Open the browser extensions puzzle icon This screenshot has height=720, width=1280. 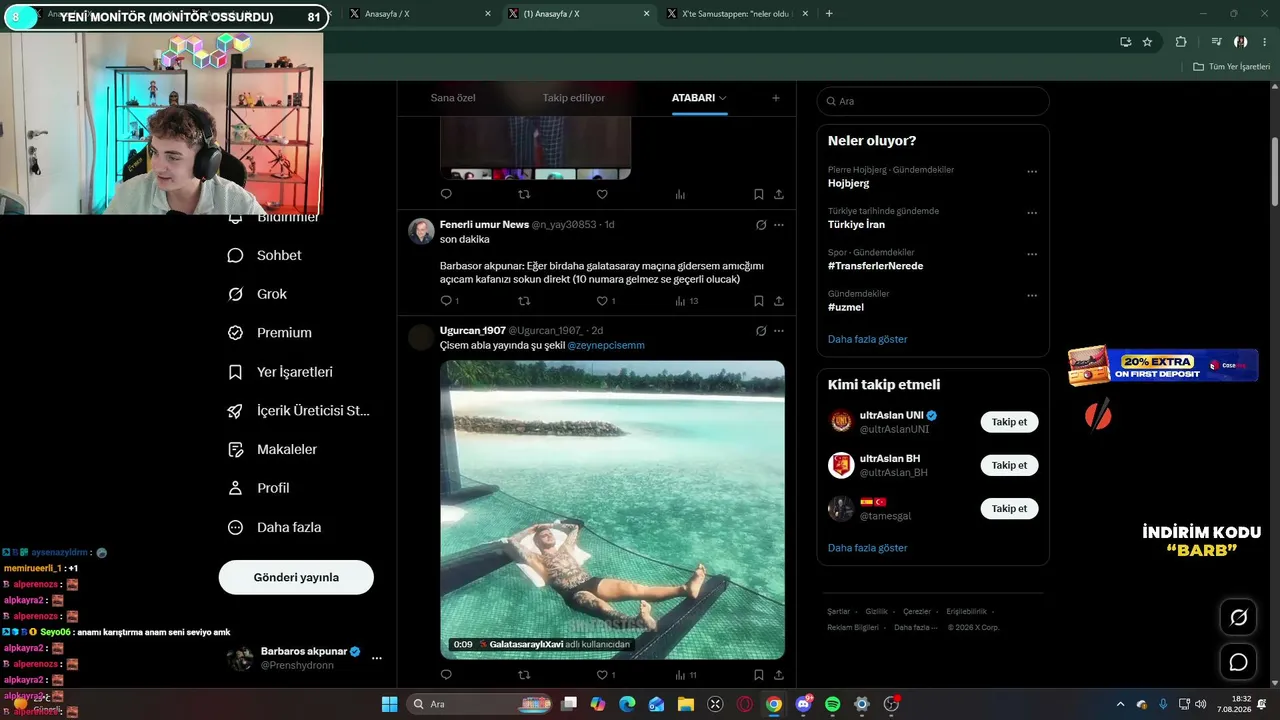coord(1181,42)
